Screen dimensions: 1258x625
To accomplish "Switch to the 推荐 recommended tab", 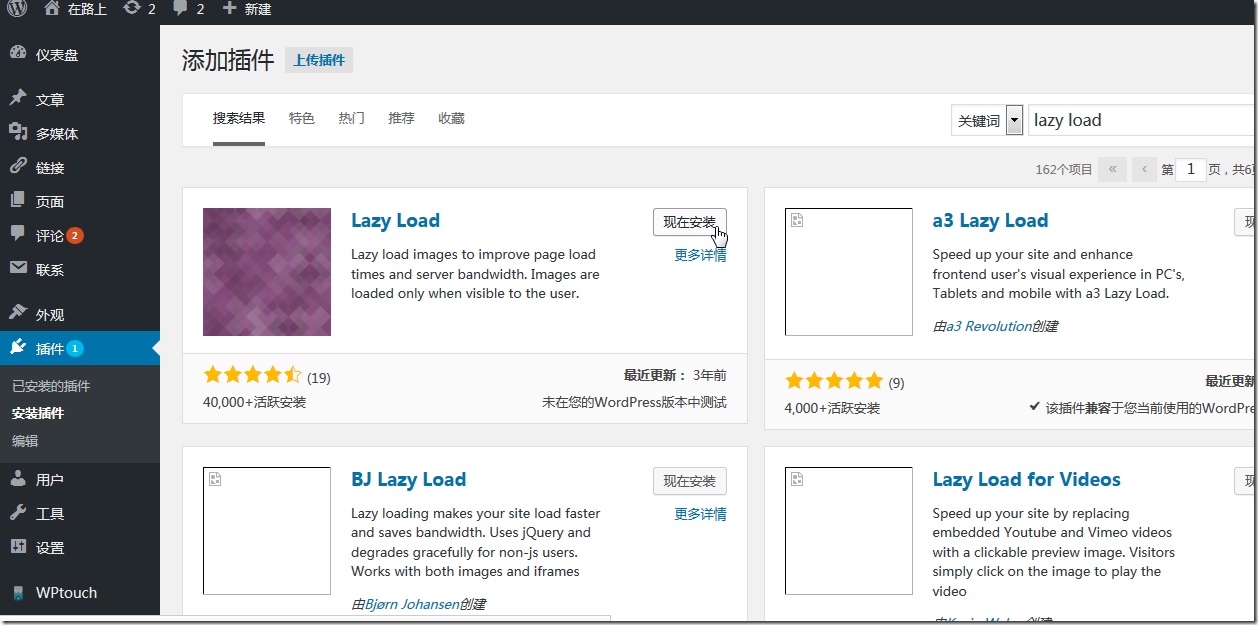I will (x=401, y=118).
